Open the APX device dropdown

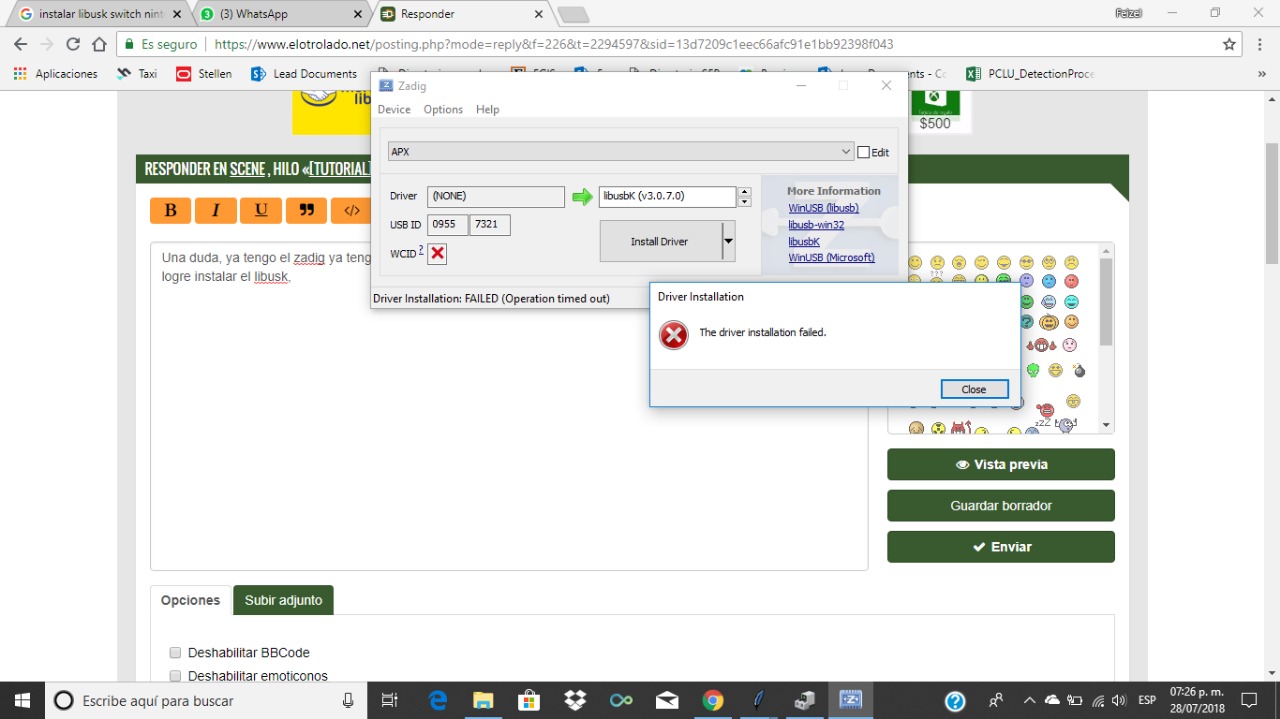[x=620, y=152]
